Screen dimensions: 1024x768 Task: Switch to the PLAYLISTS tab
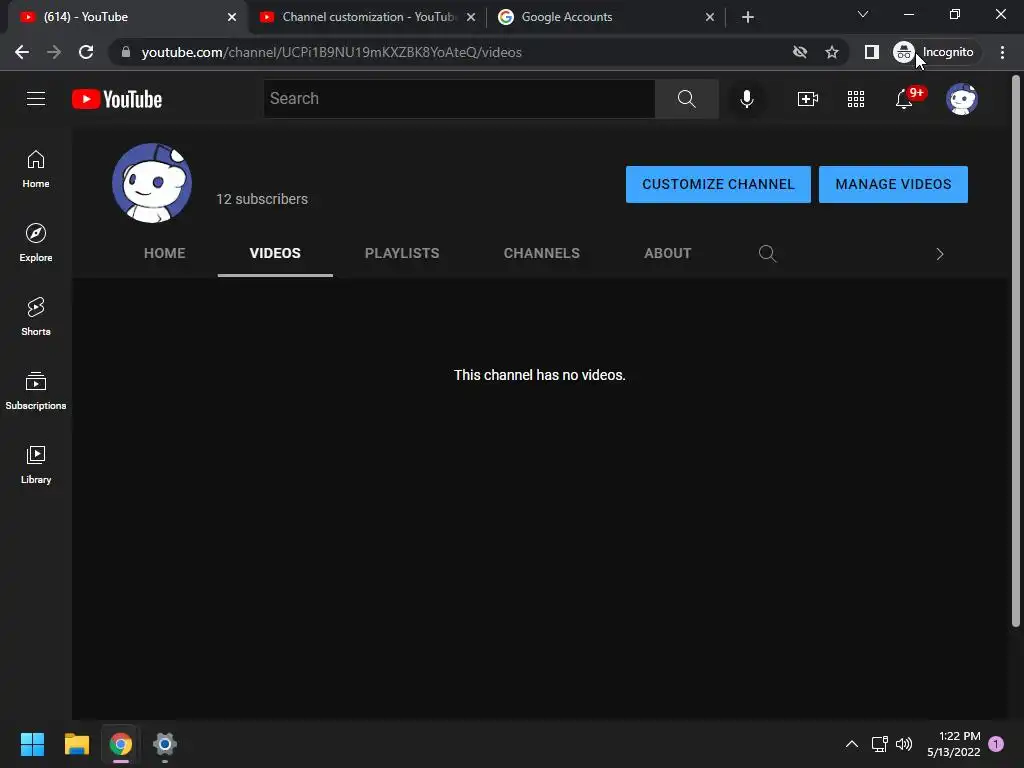(402, 253)
